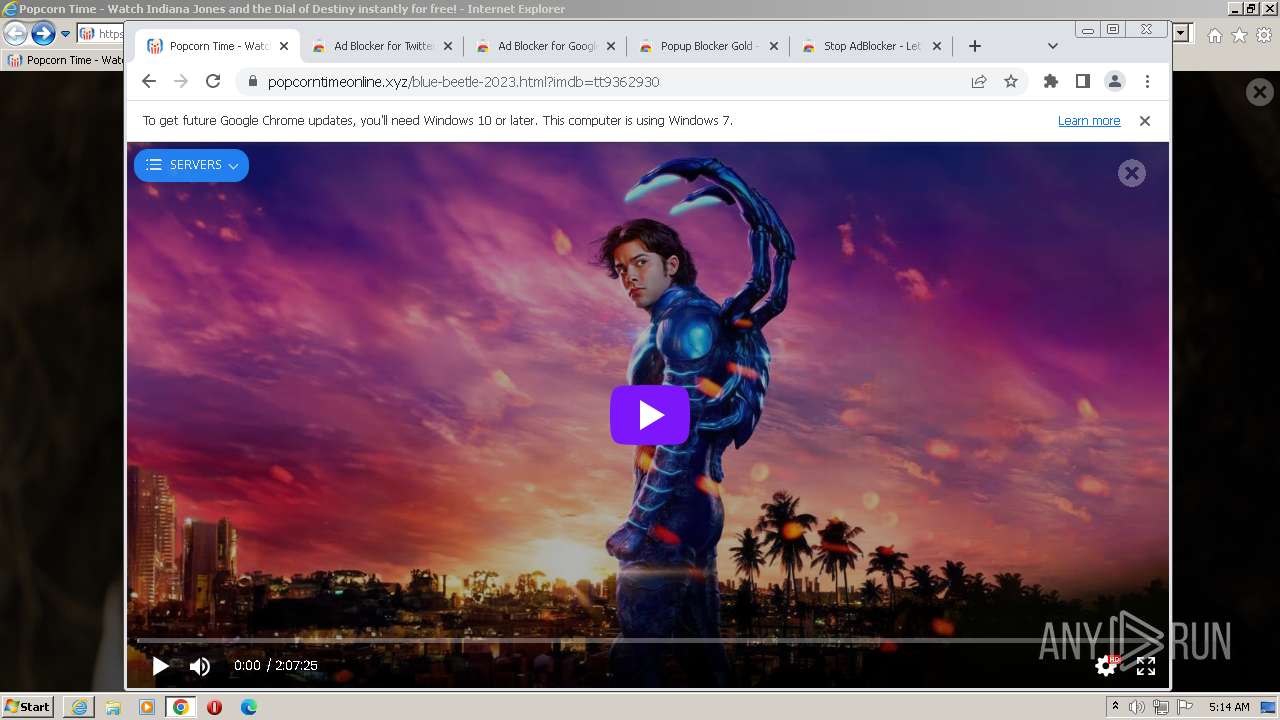Launch Internet Explorer from taskbar

(79, 707)
